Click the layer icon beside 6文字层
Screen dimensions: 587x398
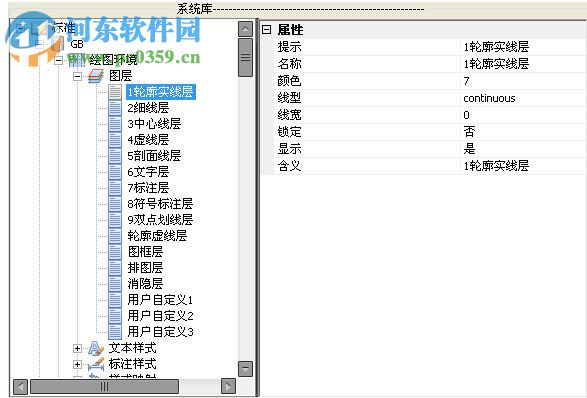point(115,172)
